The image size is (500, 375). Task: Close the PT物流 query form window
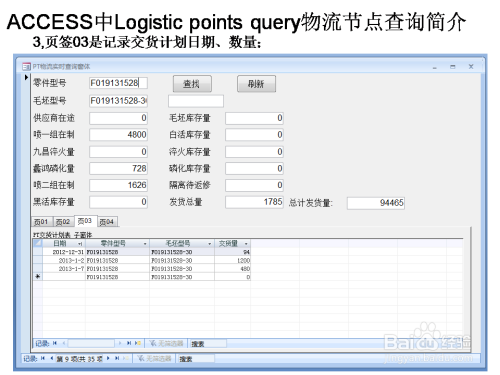(x=471, y=67)
